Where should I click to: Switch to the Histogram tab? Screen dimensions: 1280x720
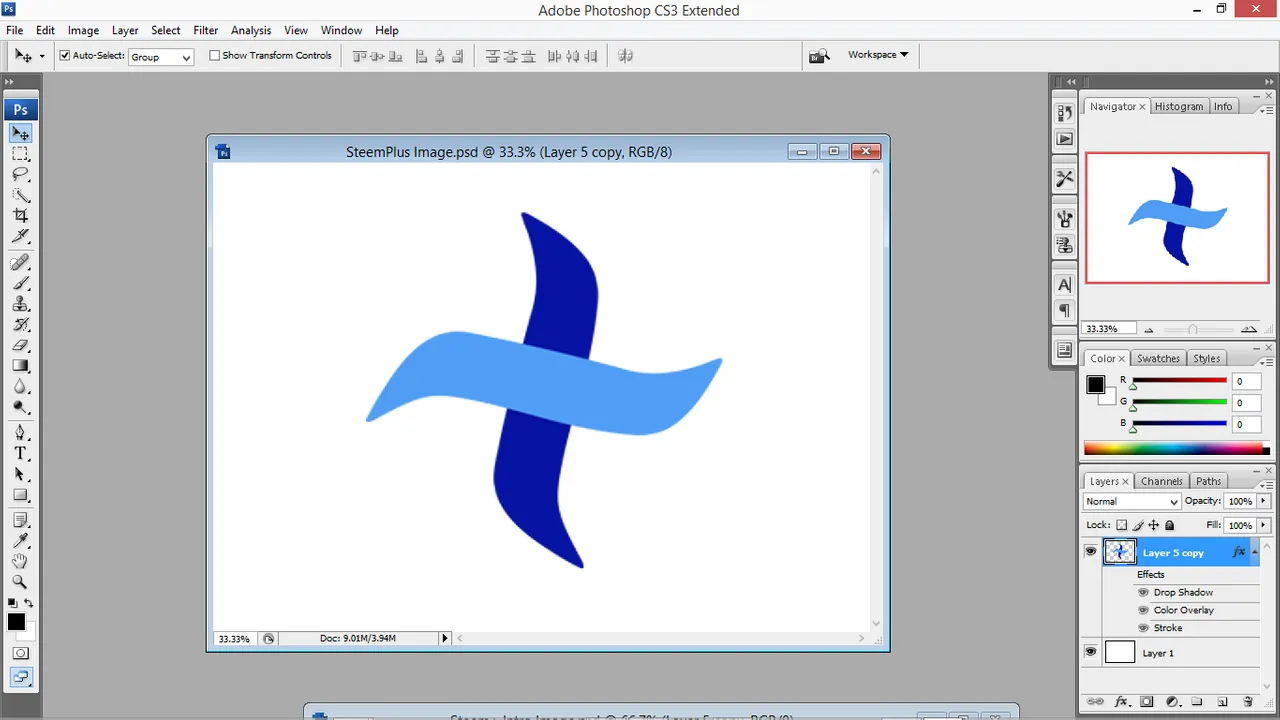[x=1179, y=106]
